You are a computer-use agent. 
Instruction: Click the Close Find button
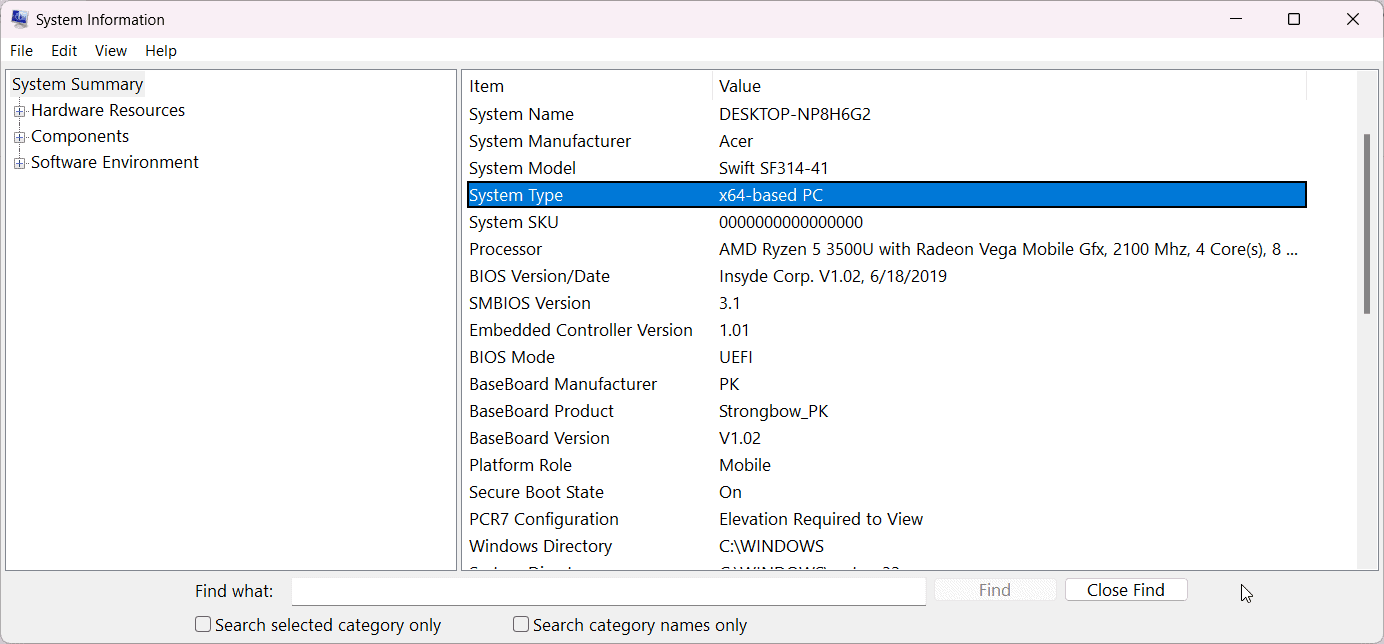click(1126, 590)
